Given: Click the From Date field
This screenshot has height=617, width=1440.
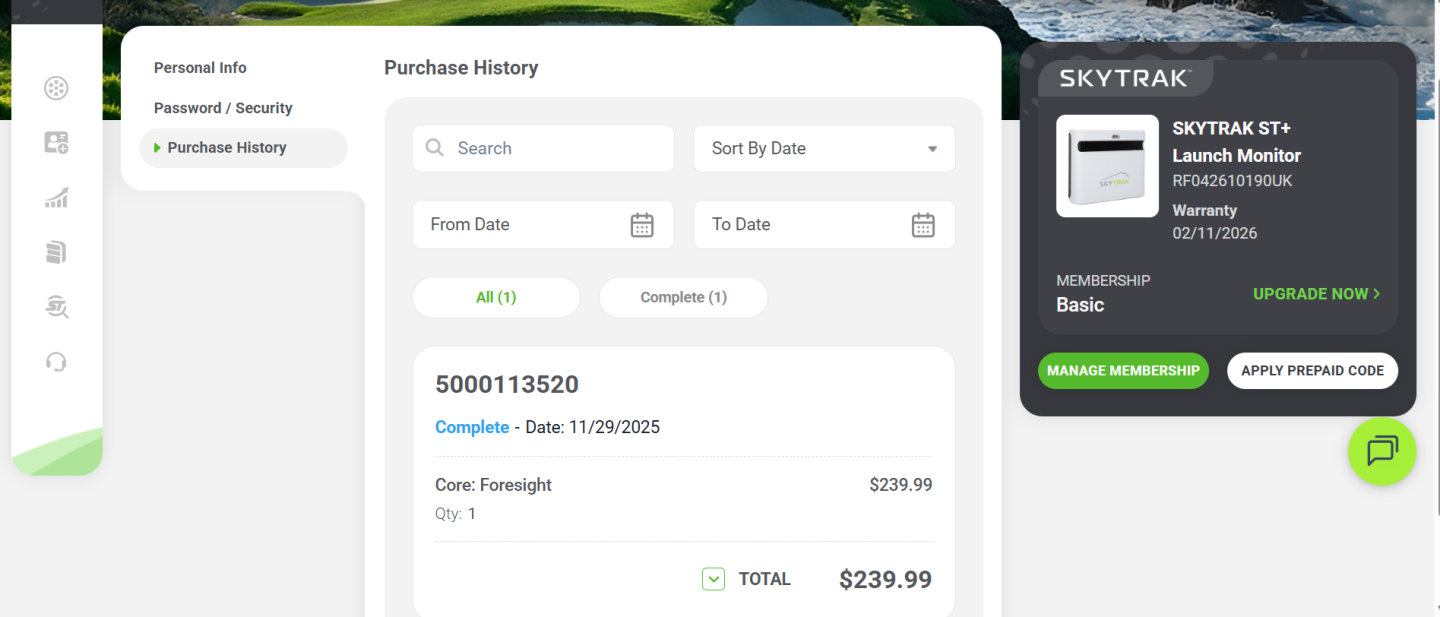Looking at the screenshot, I should (x=543, y=225).
